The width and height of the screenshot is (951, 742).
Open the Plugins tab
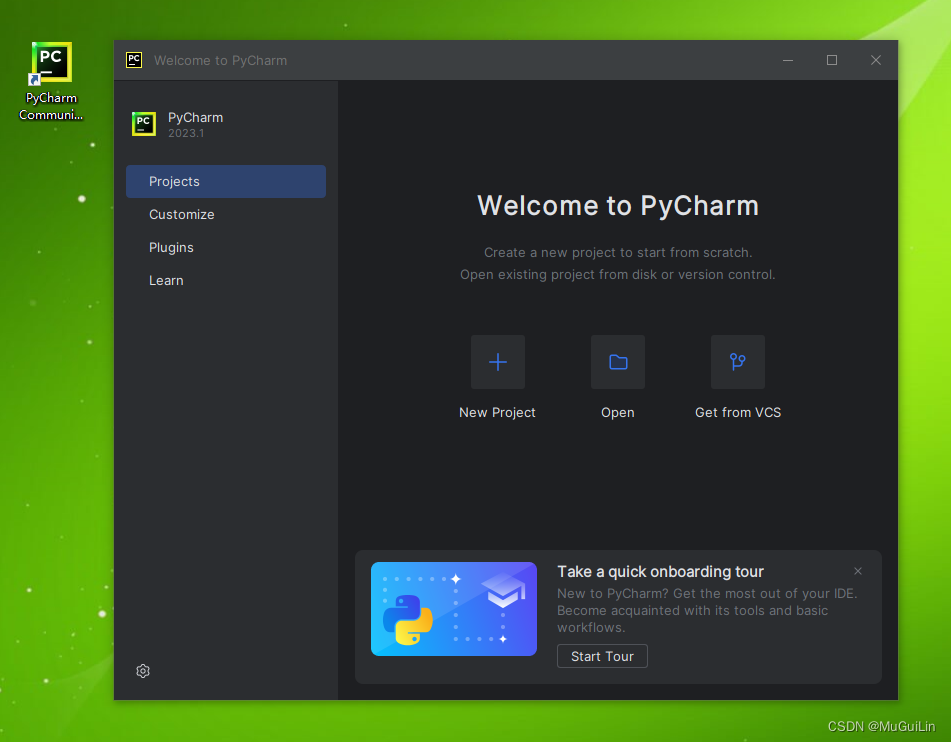(x=226, y=248)
